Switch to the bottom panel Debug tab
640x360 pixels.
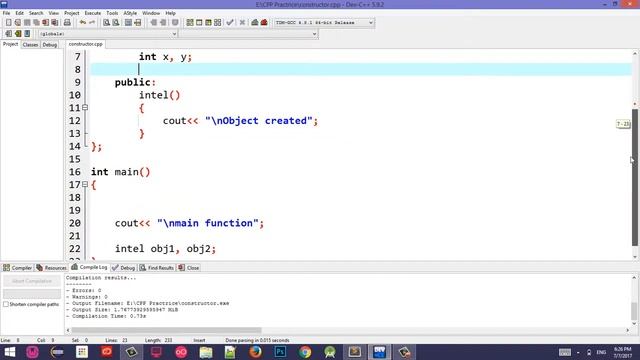coord(124,268)
